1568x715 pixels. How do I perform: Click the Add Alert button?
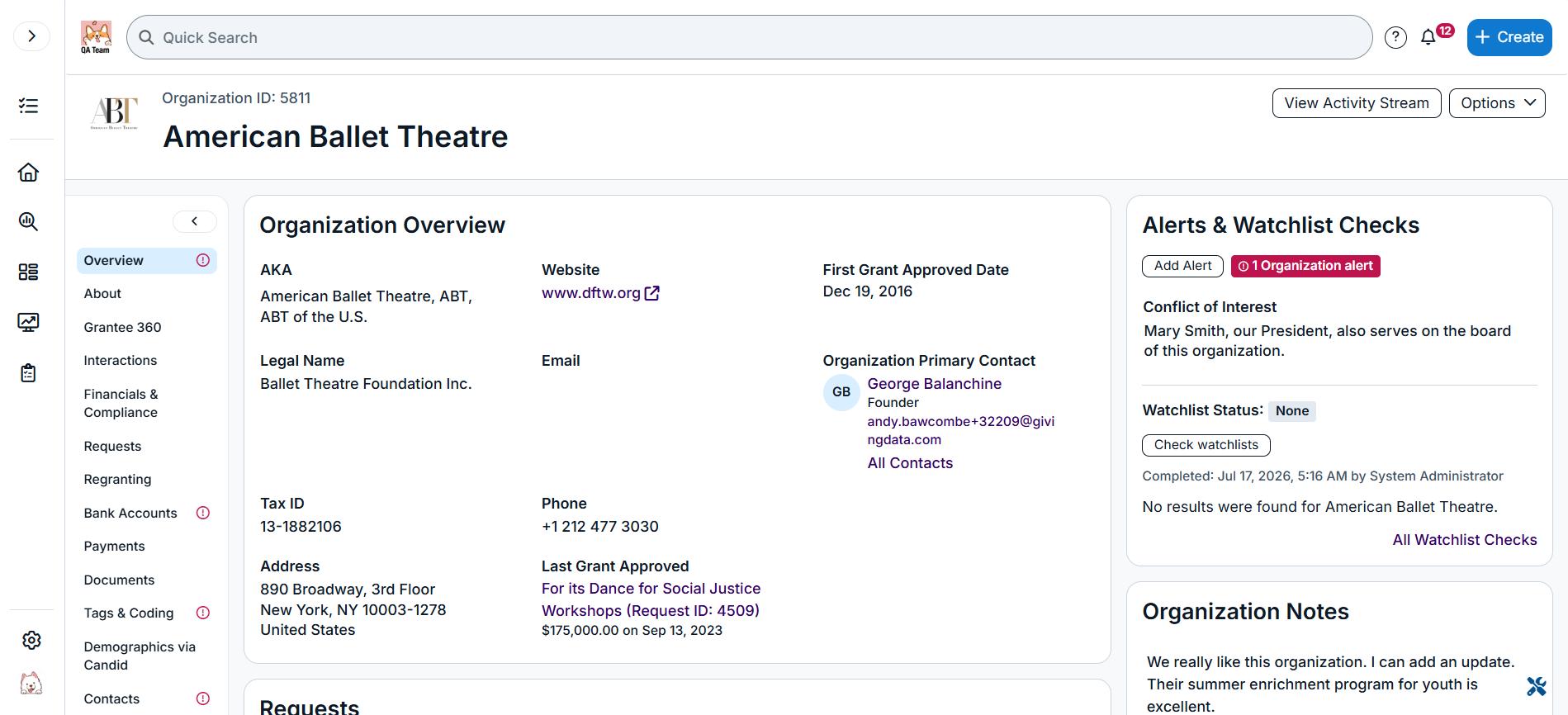point(1182,266)
